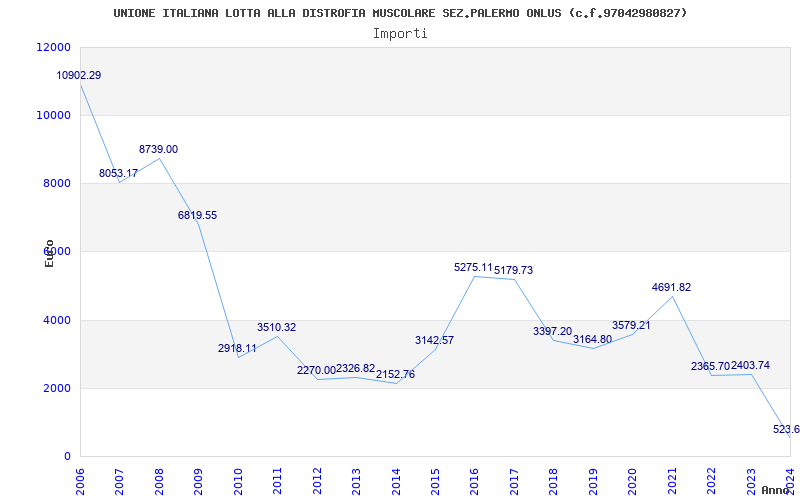Select the 0 y-axis tick label
Viewport: 800px width, 500px height.
67,456
